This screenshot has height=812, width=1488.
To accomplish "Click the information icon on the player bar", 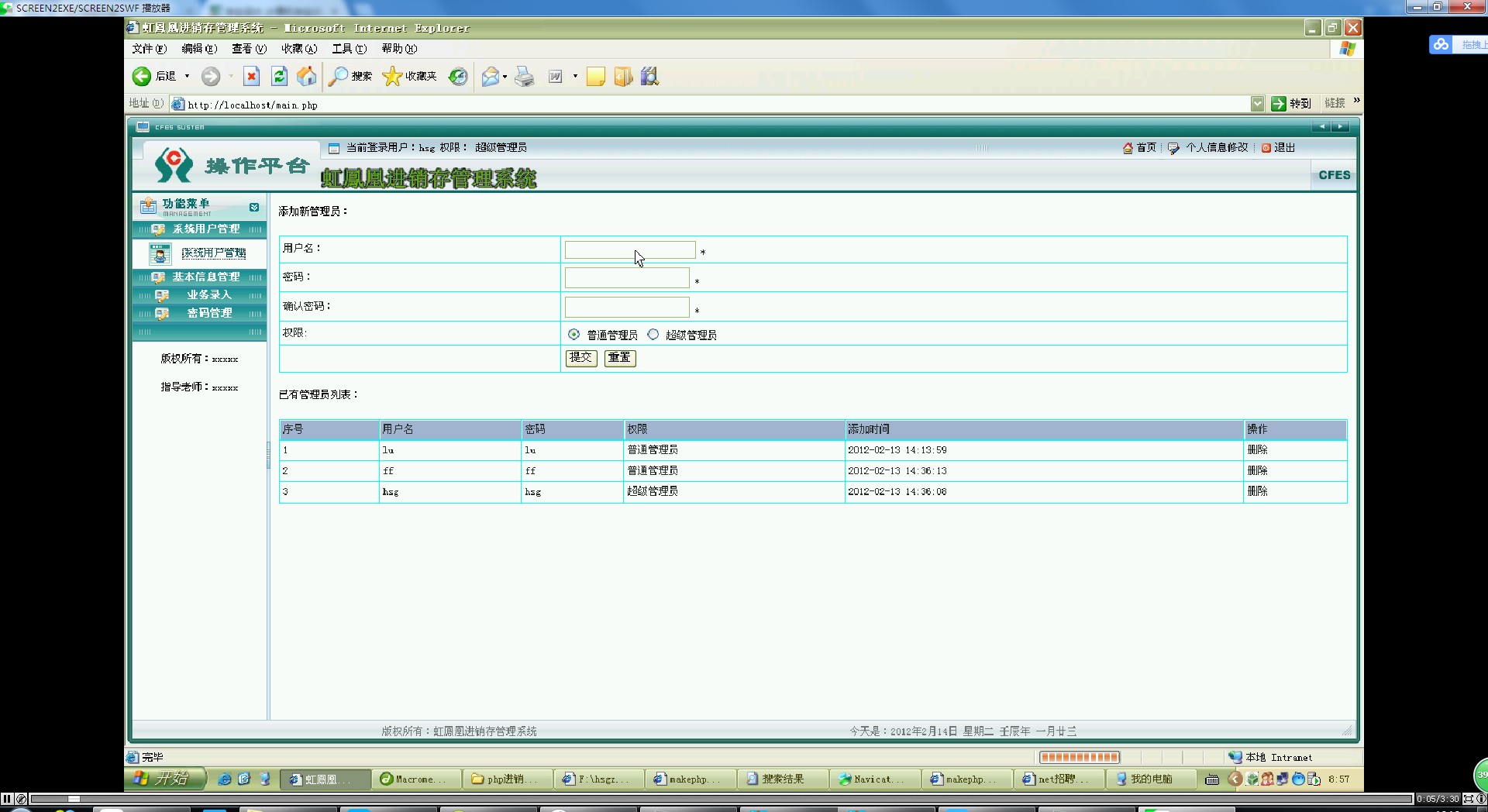I will pyautogui.click(x=1481, y=798).
